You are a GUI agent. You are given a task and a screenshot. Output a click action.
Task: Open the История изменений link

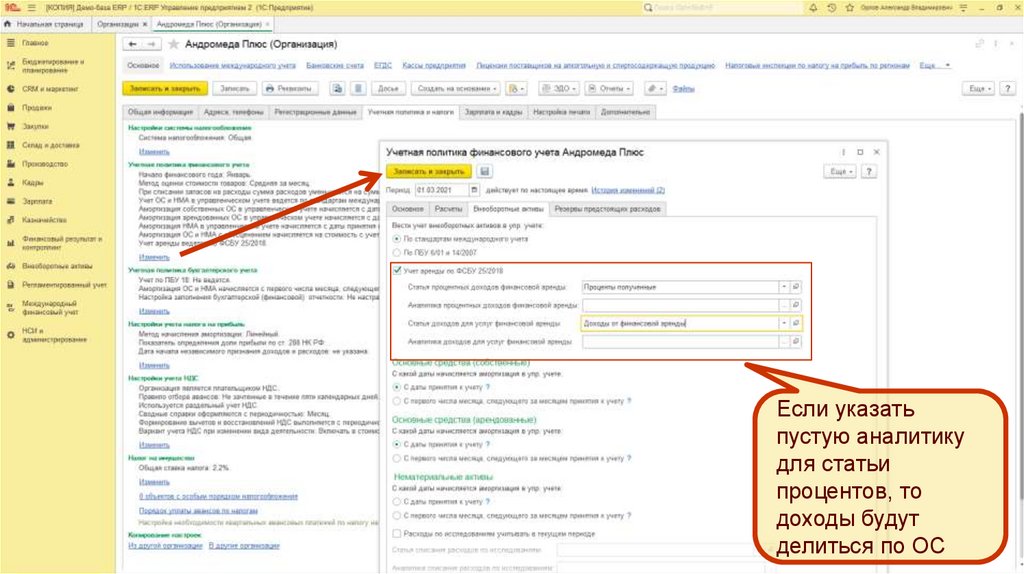coord(627,190)
